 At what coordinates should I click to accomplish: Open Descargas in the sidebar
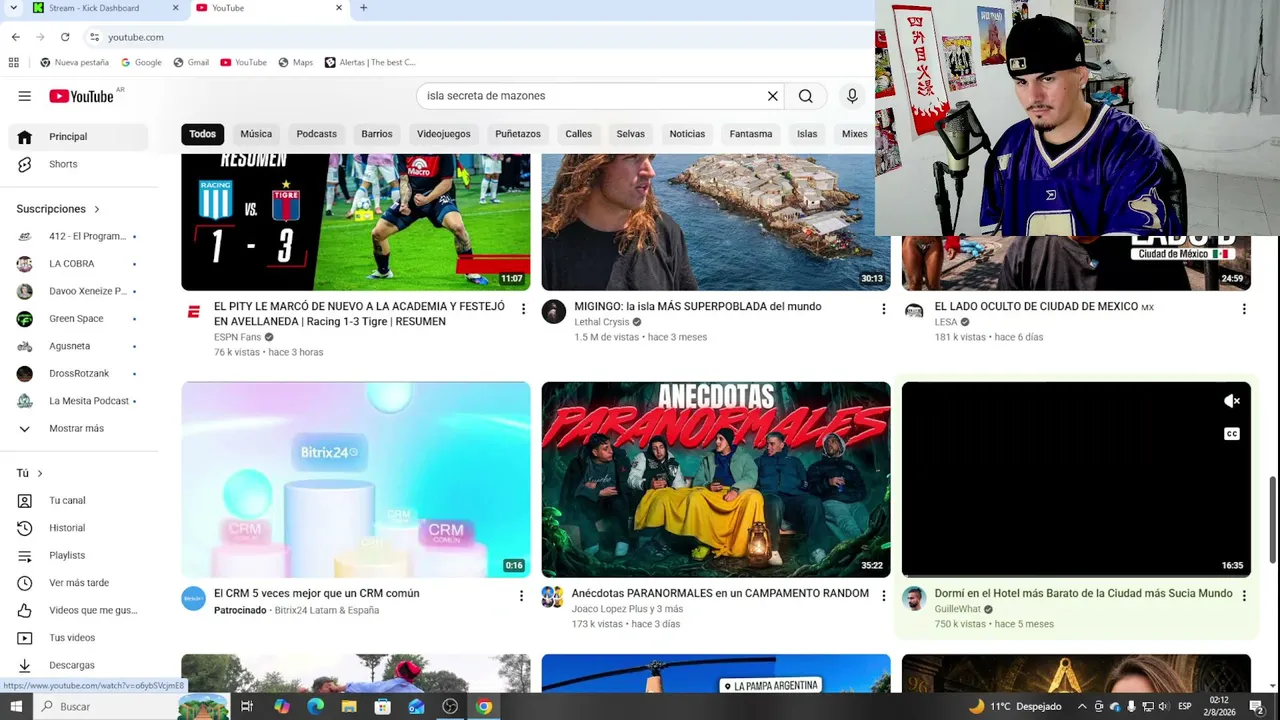click(79, 665)
